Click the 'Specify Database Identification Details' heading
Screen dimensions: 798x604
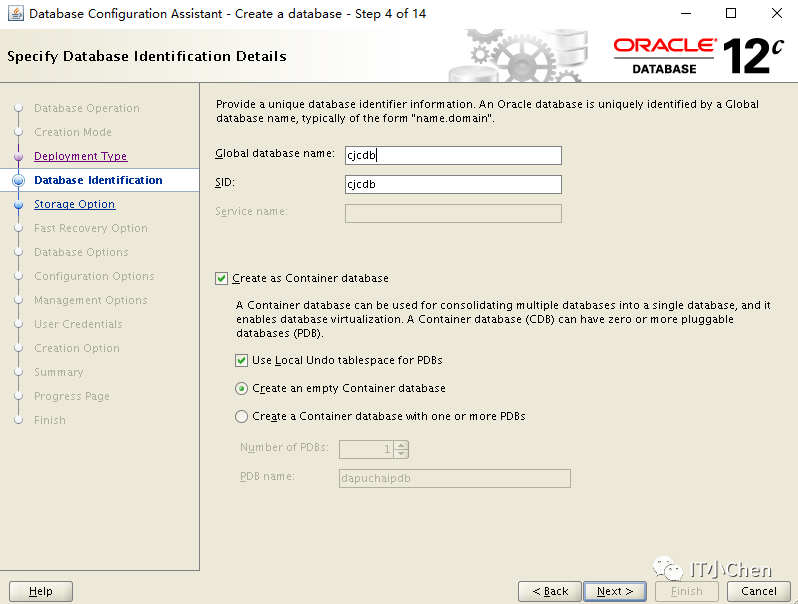[147, 56]
